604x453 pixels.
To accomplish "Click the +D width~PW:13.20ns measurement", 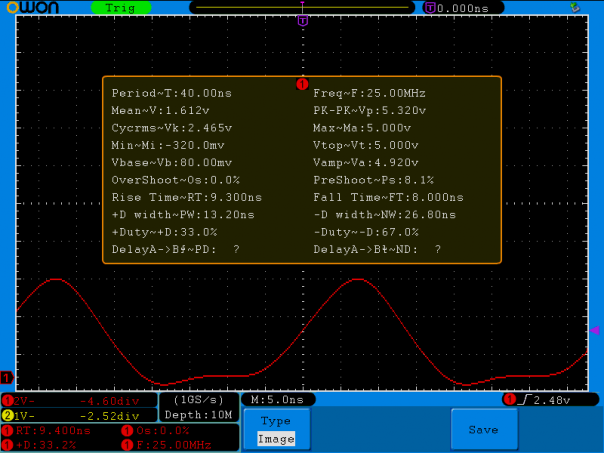I will click(x=183, y=215).
